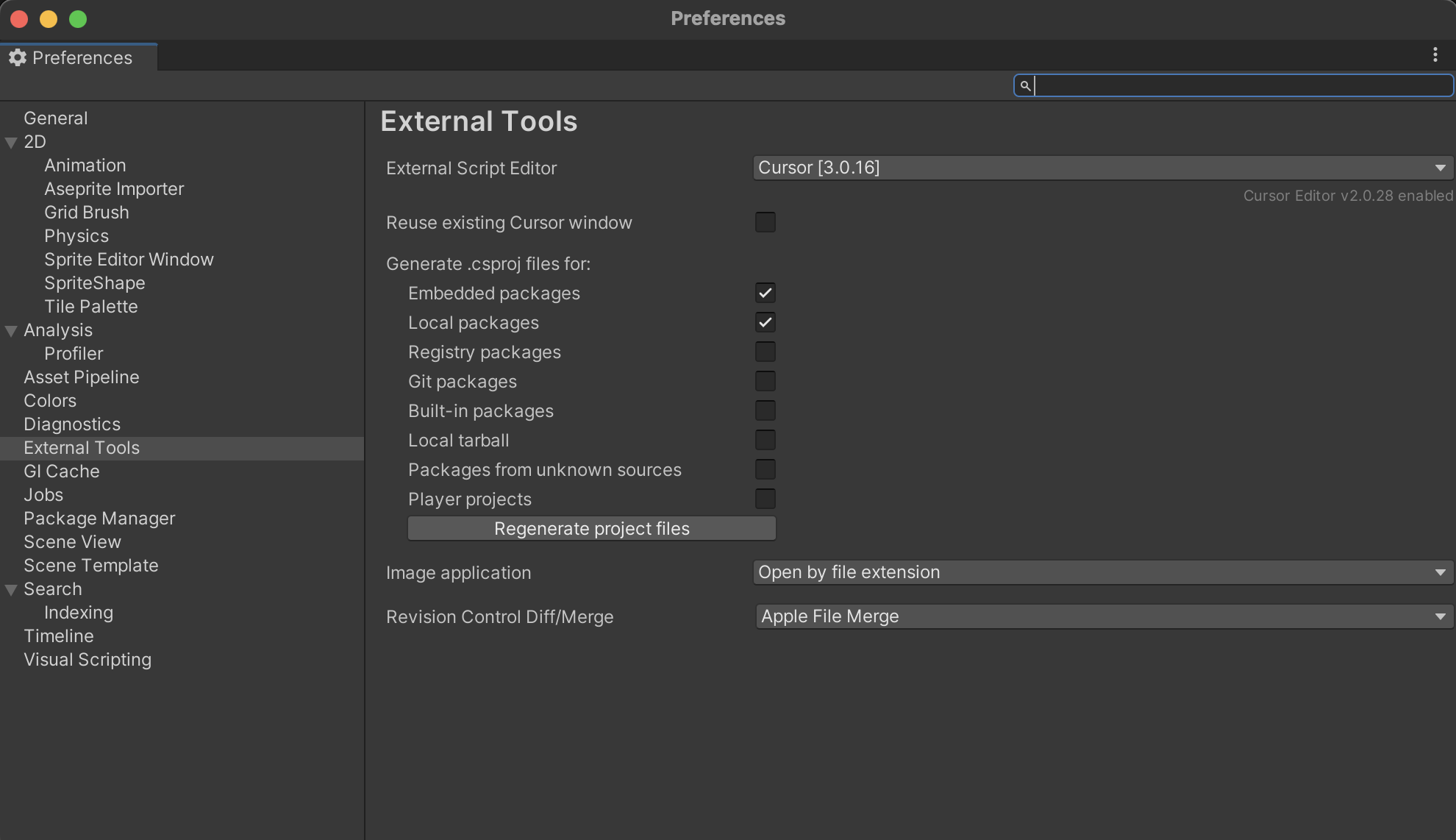Enable Player projects checkbox
The image size is (1456, 840).
tap(766, 499)
